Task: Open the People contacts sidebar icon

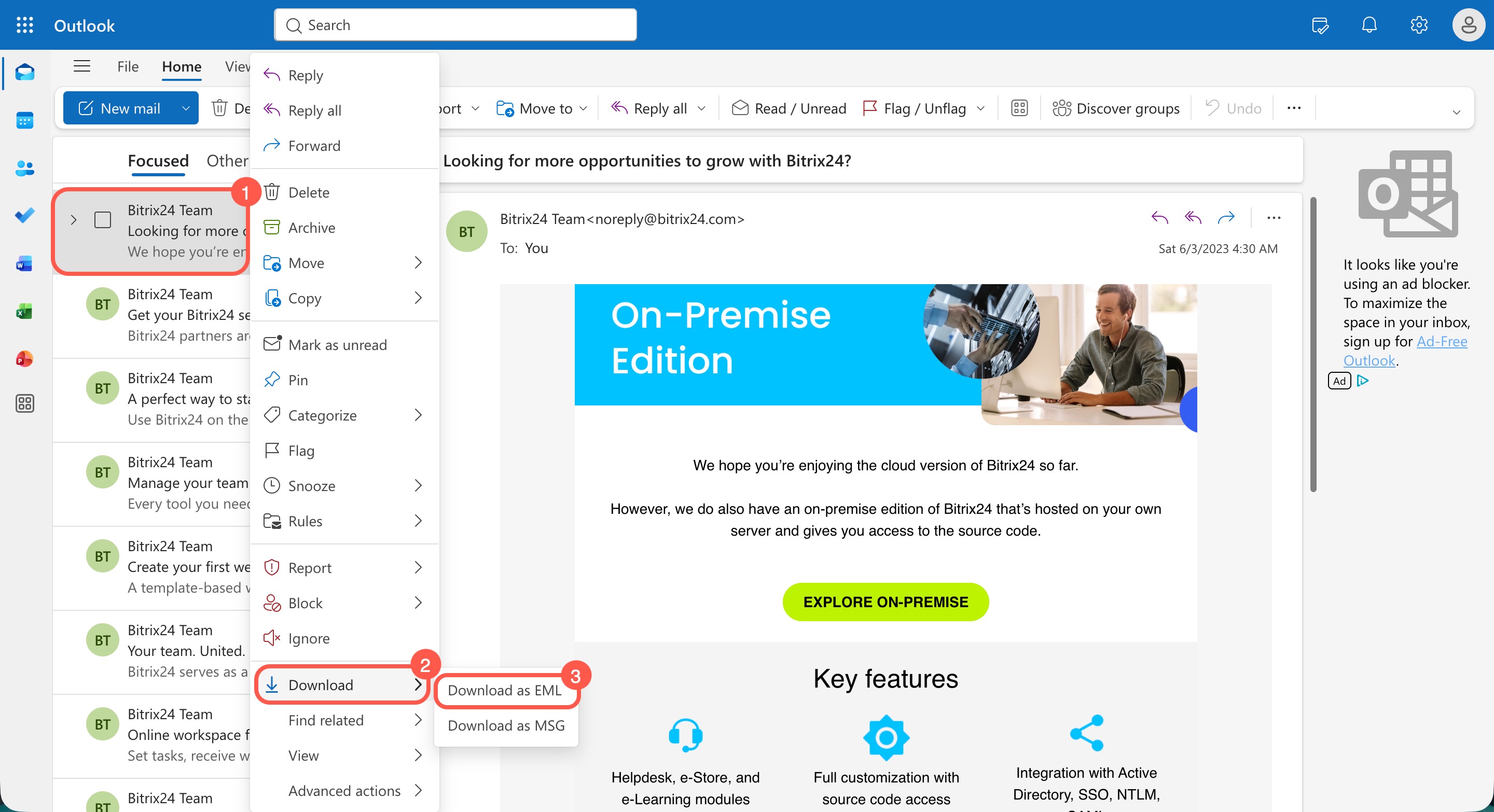Action: [x=24, y=169]
